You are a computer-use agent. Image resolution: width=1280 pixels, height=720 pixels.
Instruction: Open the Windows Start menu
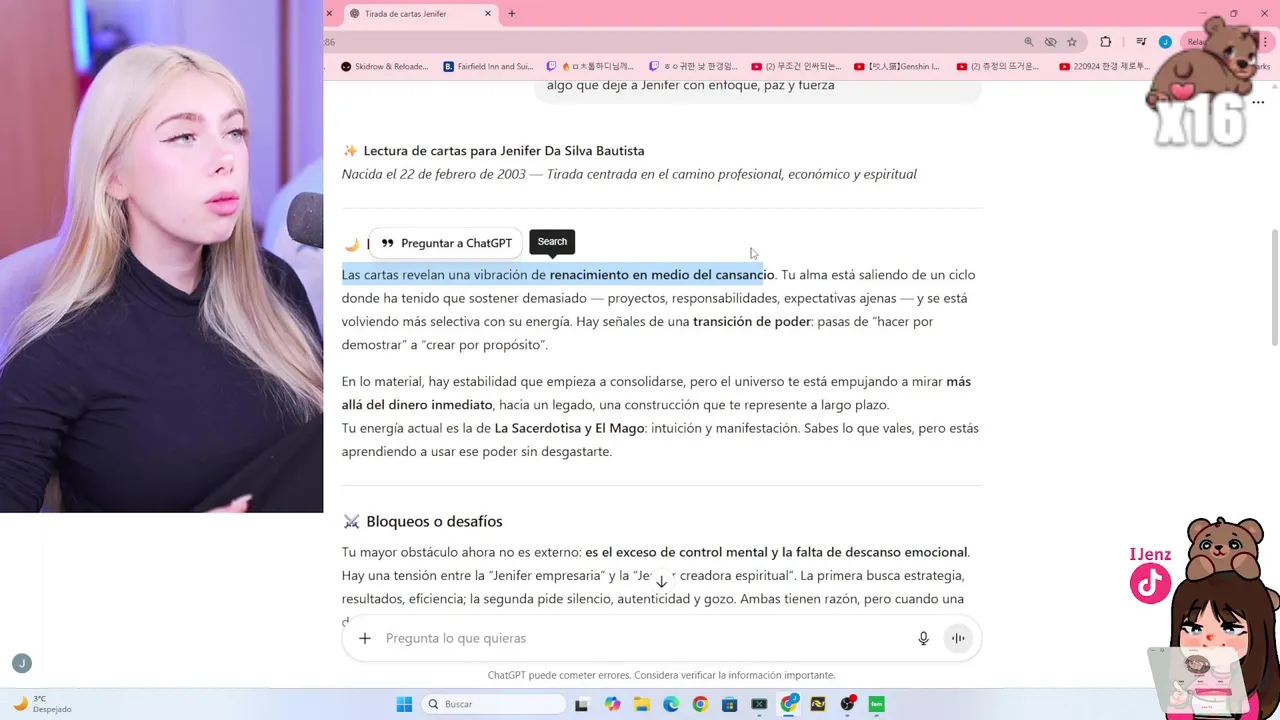(404, 704)
